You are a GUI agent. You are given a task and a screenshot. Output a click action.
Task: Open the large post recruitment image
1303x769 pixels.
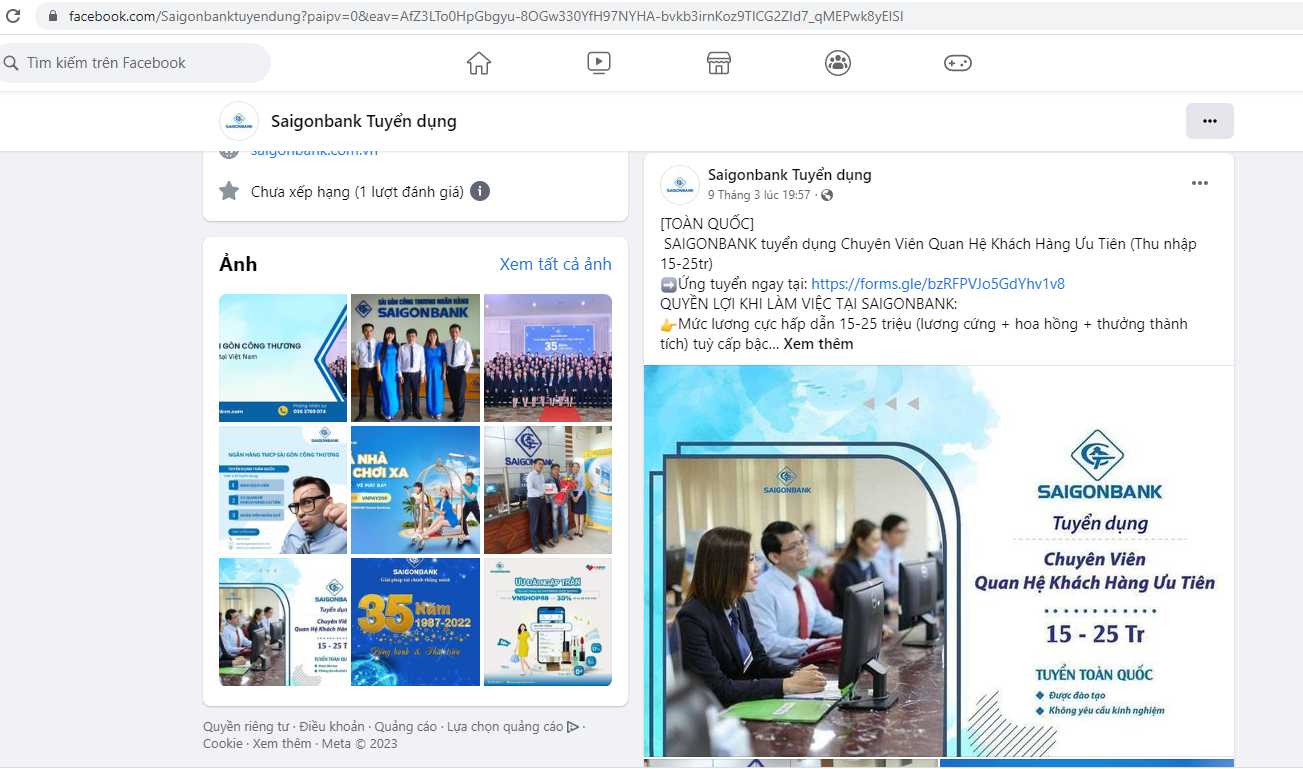[x=939, y=561]
